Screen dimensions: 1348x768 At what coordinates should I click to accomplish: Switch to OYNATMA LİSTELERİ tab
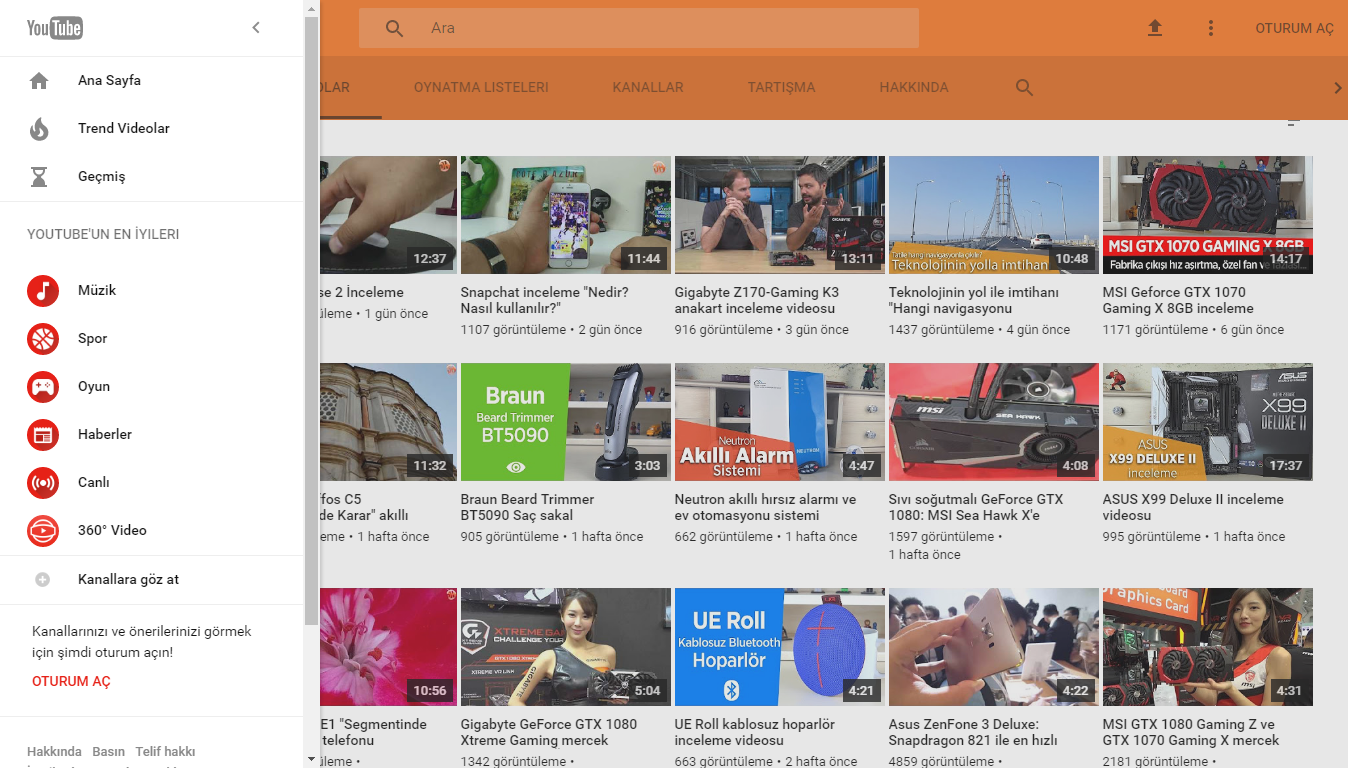[481, 88]
